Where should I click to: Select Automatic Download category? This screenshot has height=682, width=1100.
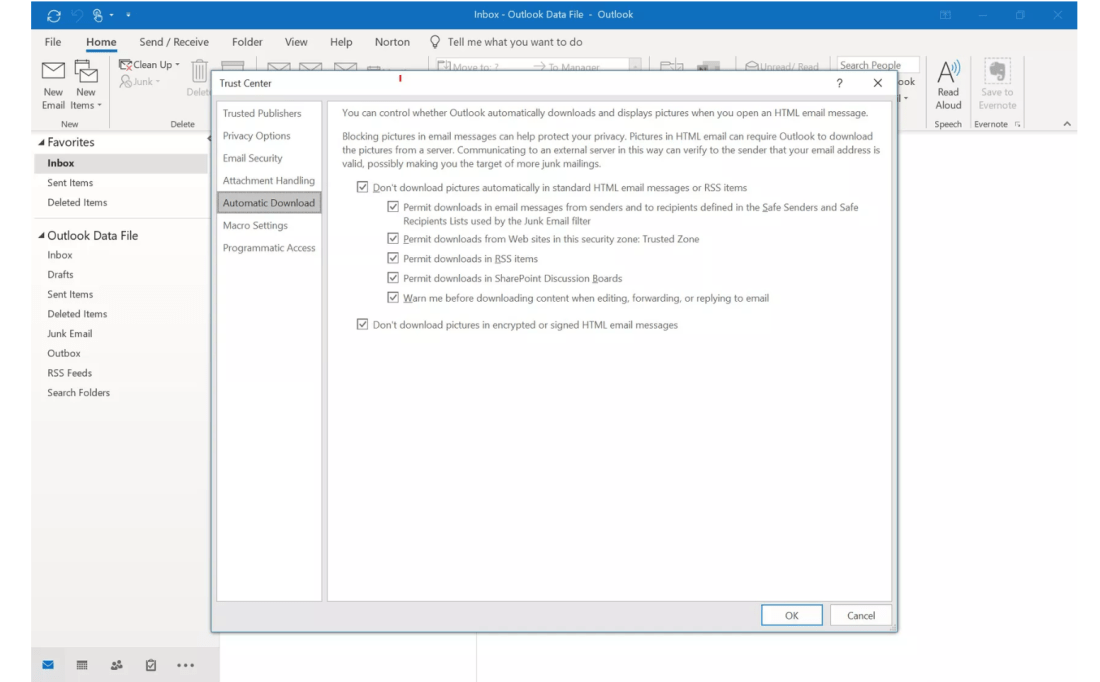point(269,203)
